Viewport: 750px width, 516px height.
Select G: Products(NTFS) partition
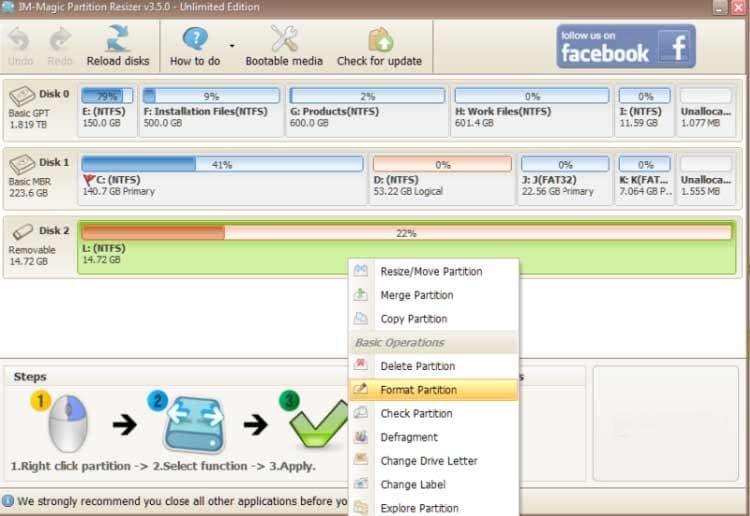pos(367,111)
